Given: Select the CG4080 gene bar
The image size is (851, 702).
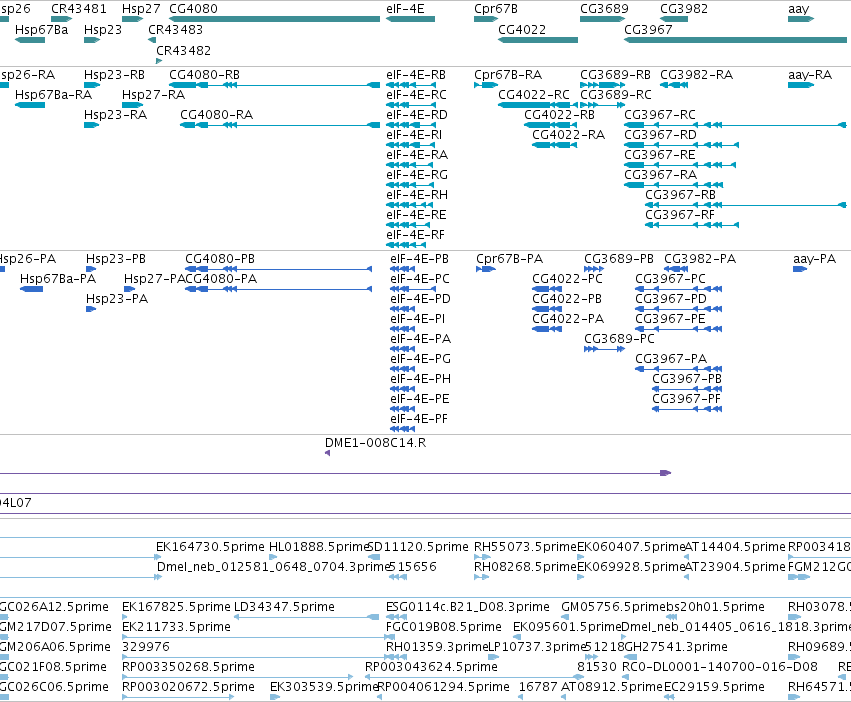Looking at the screenshot, I should (x=275, y=19).
